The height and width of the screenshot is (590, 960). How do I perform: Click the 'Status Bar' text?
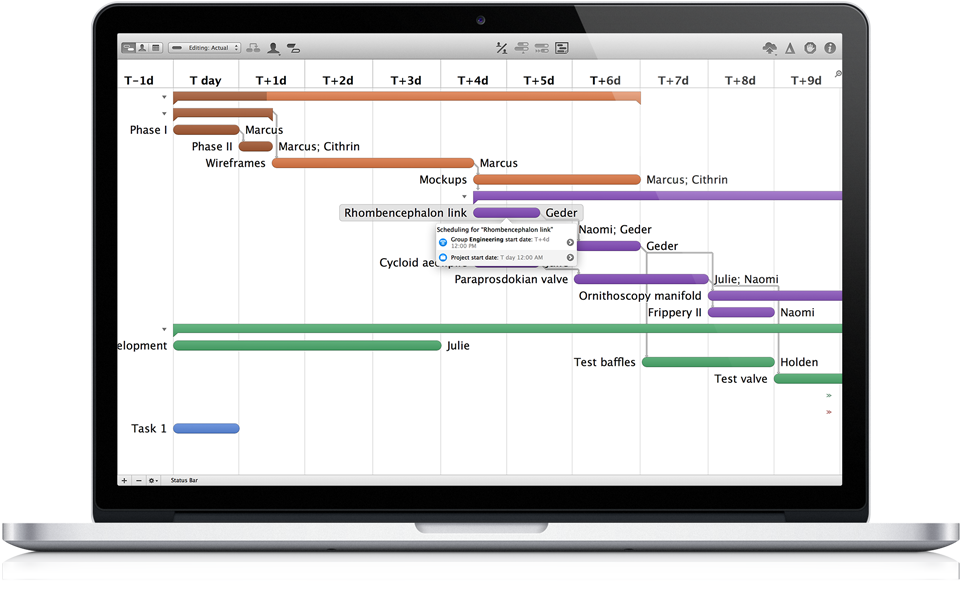(184, 480)
